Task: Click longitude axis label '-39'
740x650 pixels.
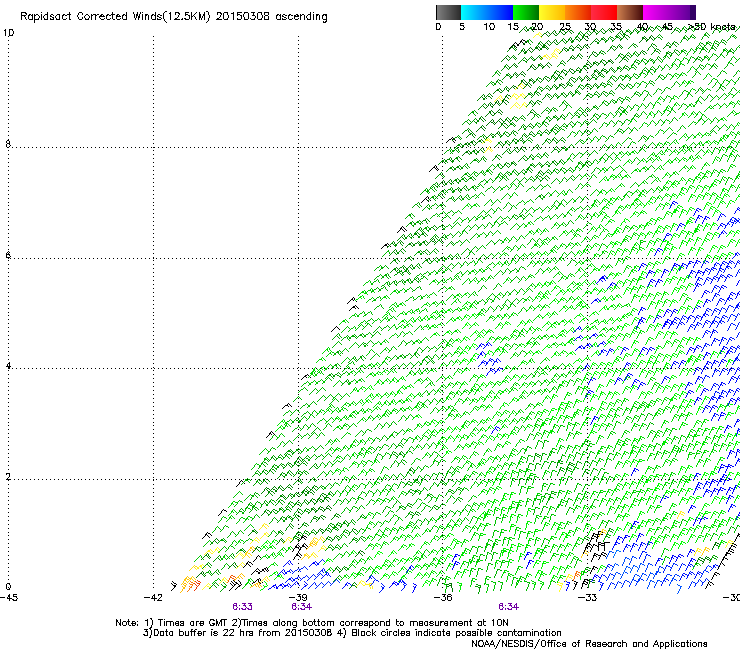Action: point(298,598)
